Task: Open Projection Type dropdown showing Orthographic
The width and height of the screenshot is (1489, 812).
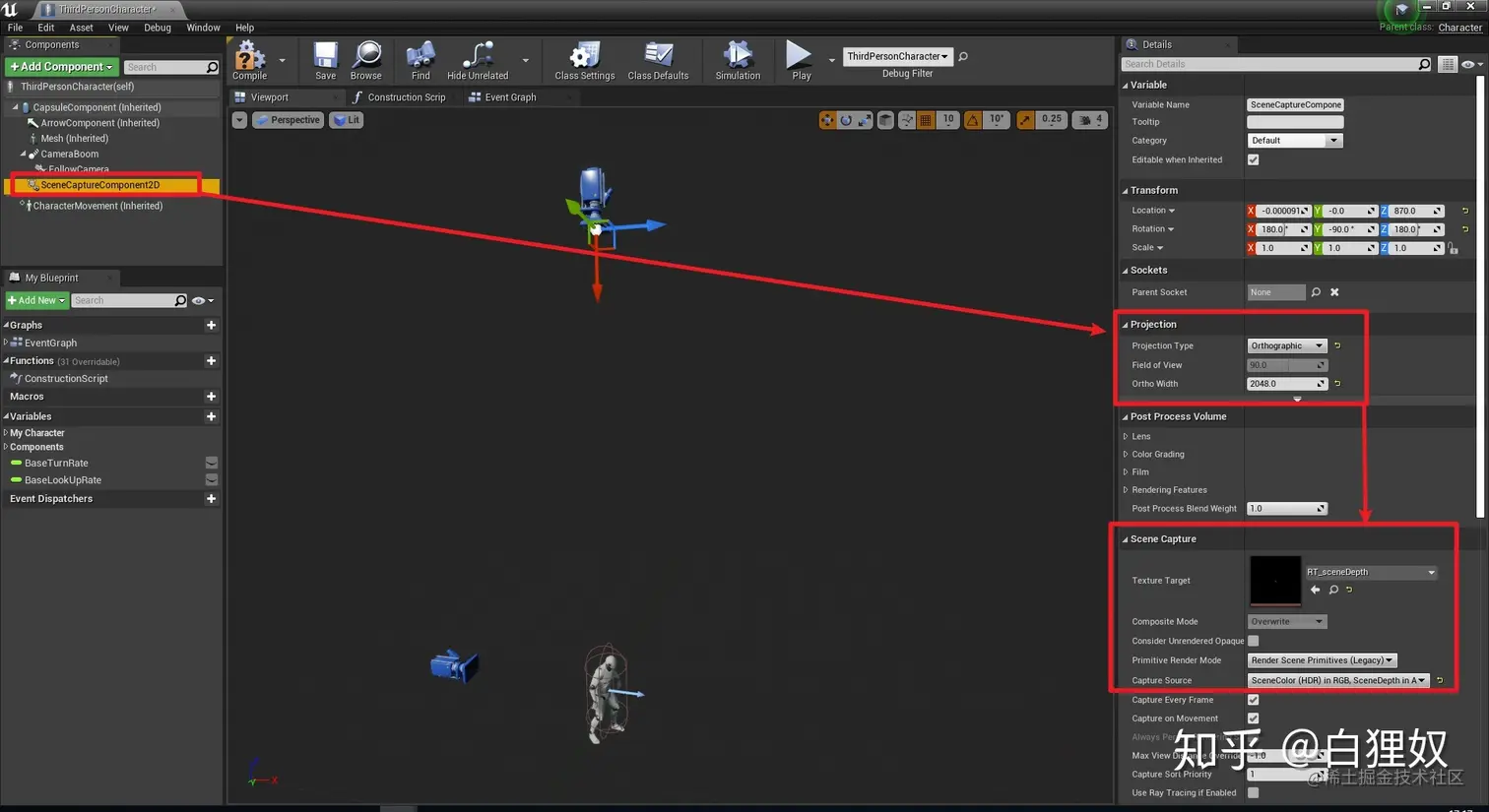Action: [1287, 345]
